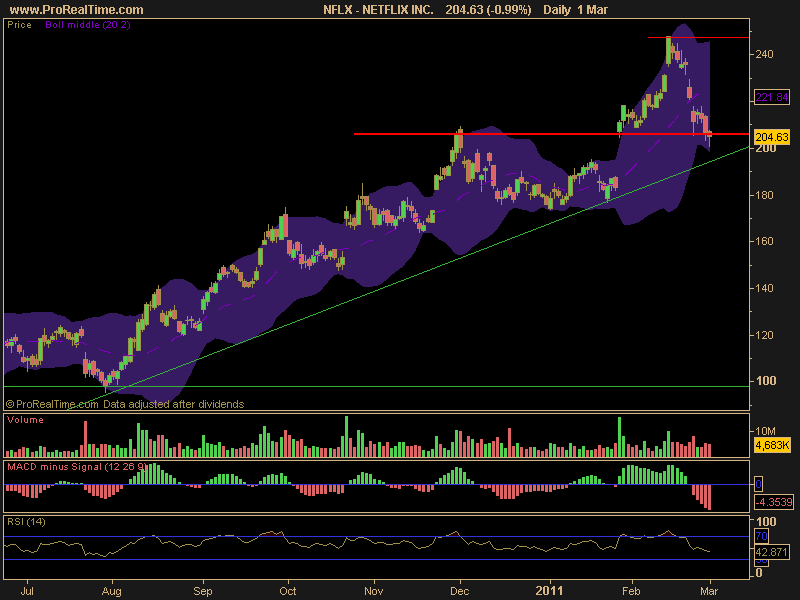Click the -4.3539 MACD value tag
Viewport: 800px width, 600px height.
[x=773, y=502]
